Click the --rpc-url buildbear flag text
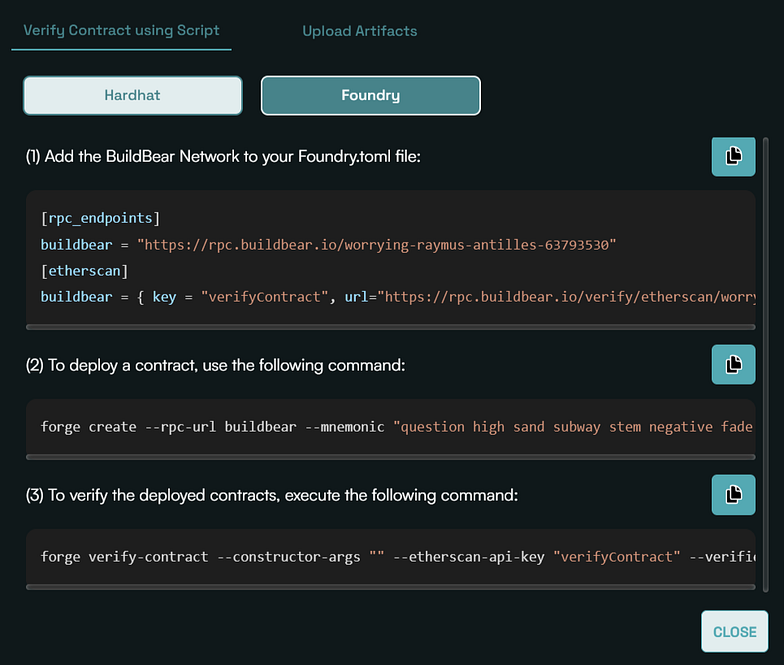Viewport: 784px width, 665px height. point(220,427)
